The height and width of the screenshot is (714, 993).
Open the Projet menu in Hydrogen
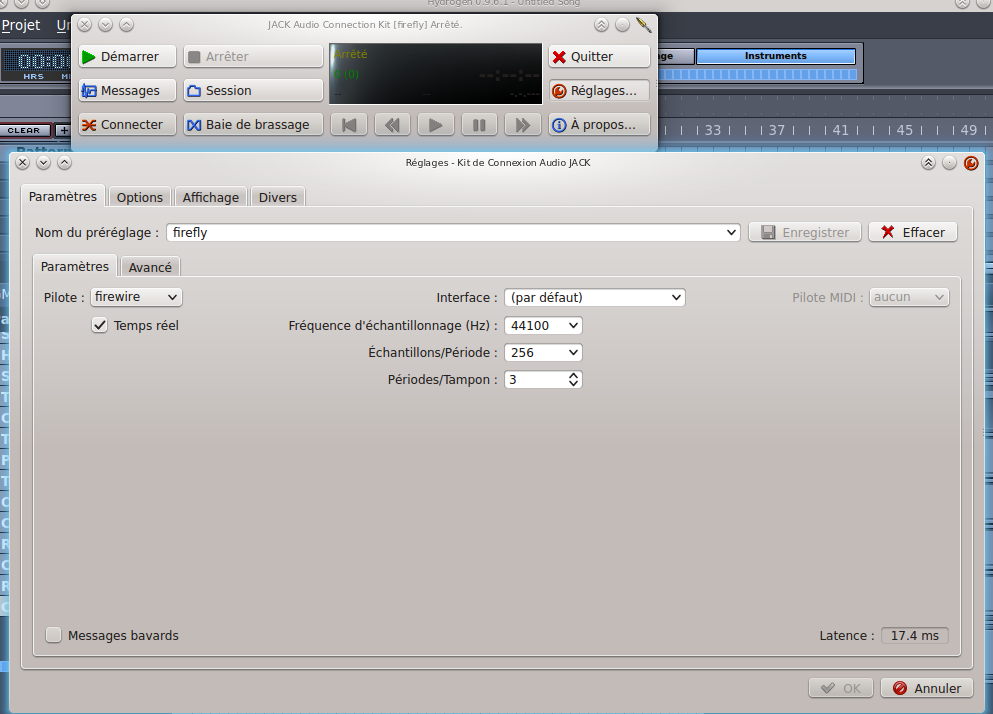click(x=21, y=25)
